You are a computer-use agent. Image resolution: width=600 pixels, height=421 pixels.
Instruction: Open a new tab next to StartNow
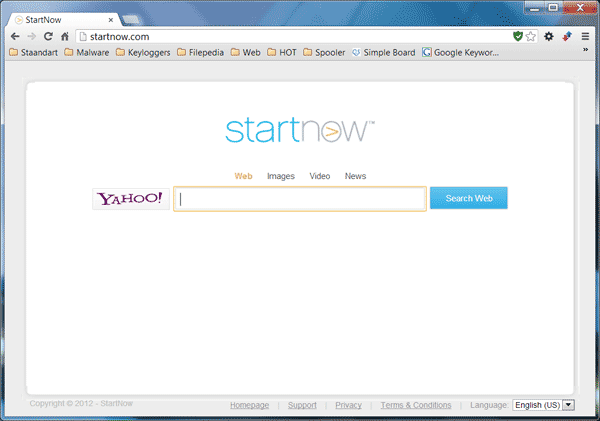pyautogui.click(x=130, y=20)
